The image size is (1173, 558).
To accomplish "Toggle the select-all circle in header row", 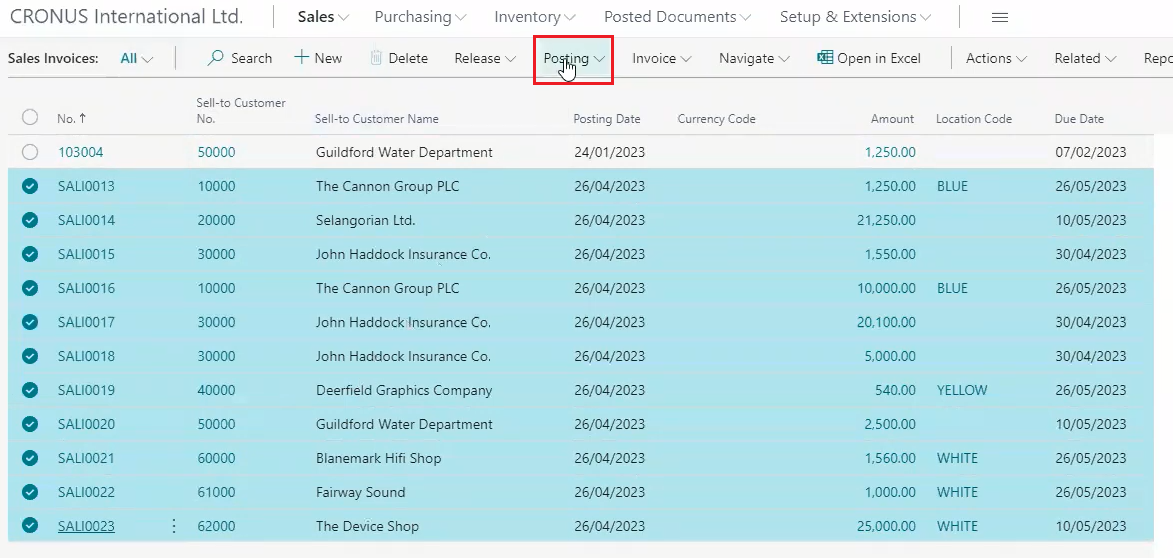I will pyautogui.click(x=30, y=118).
